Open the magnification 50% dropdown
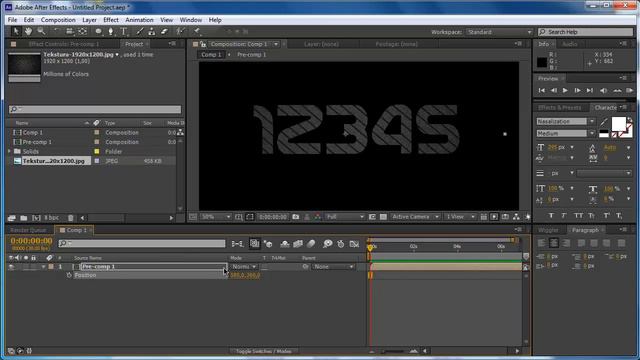 [x=216, y=217]
